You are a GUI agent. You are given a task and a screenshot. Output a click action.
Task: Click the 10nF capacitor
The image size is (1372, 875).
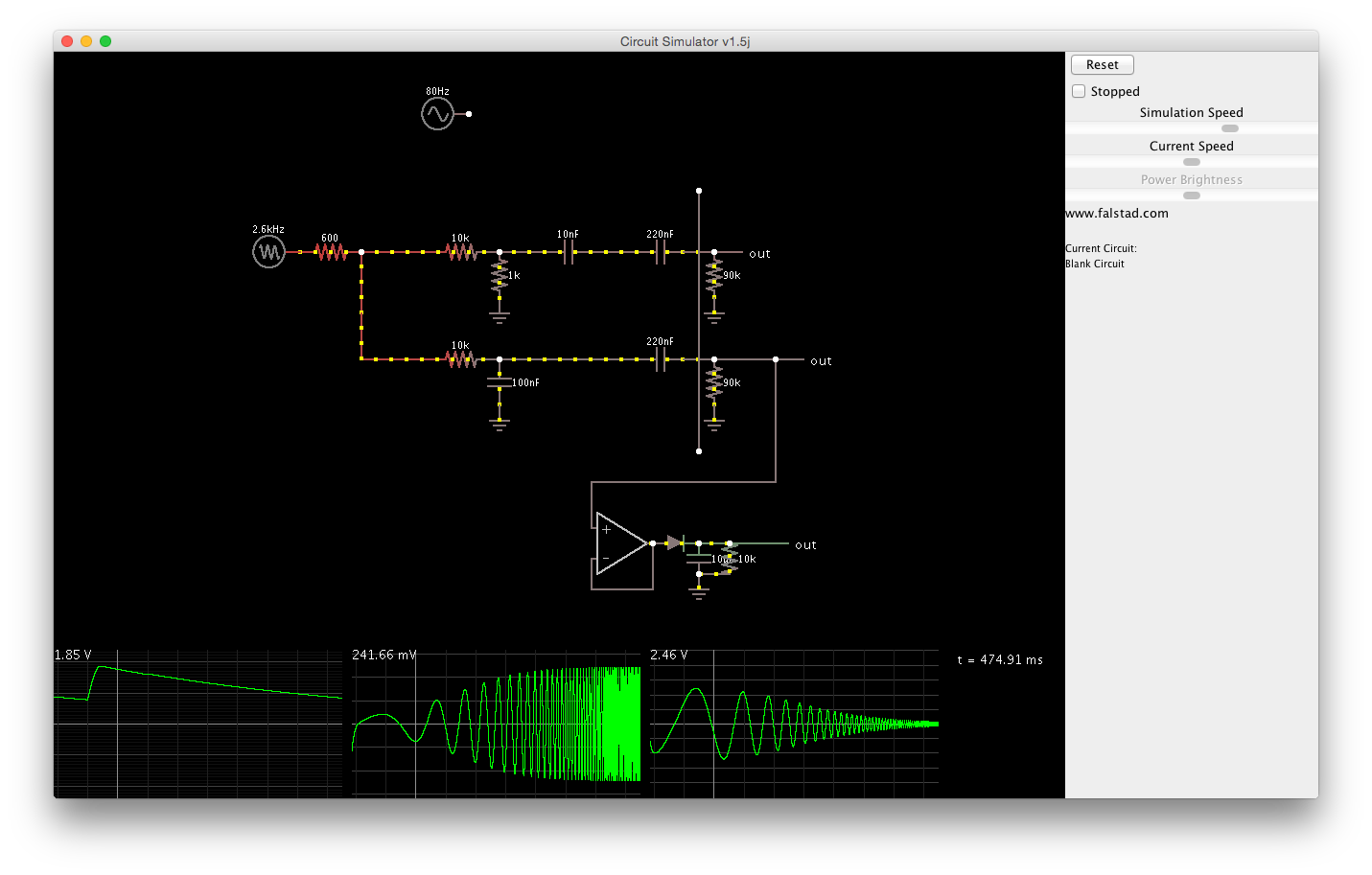click(568, 252)
